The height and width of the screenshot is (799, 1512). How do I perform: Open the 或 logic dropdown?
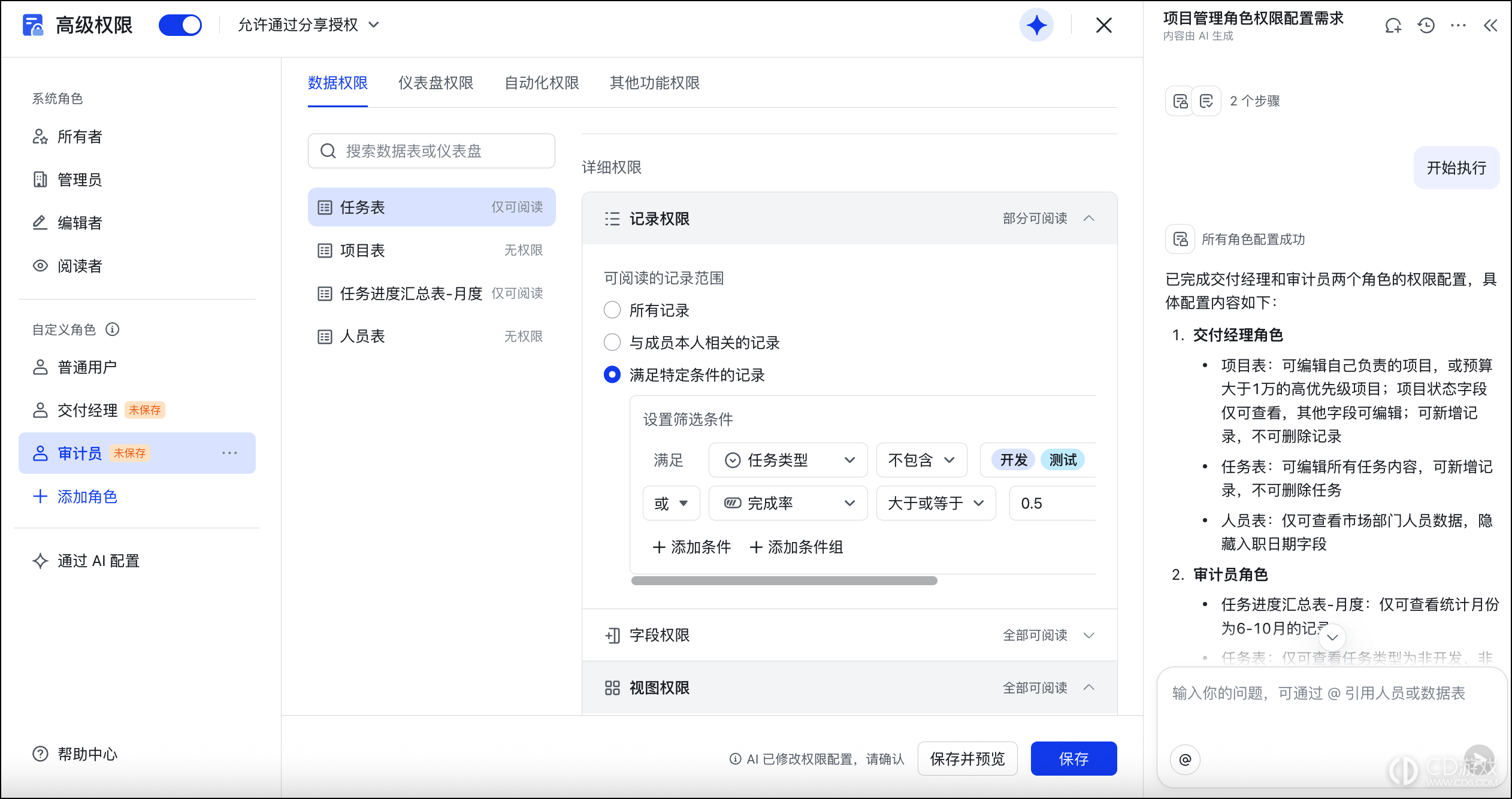point(671,503)
